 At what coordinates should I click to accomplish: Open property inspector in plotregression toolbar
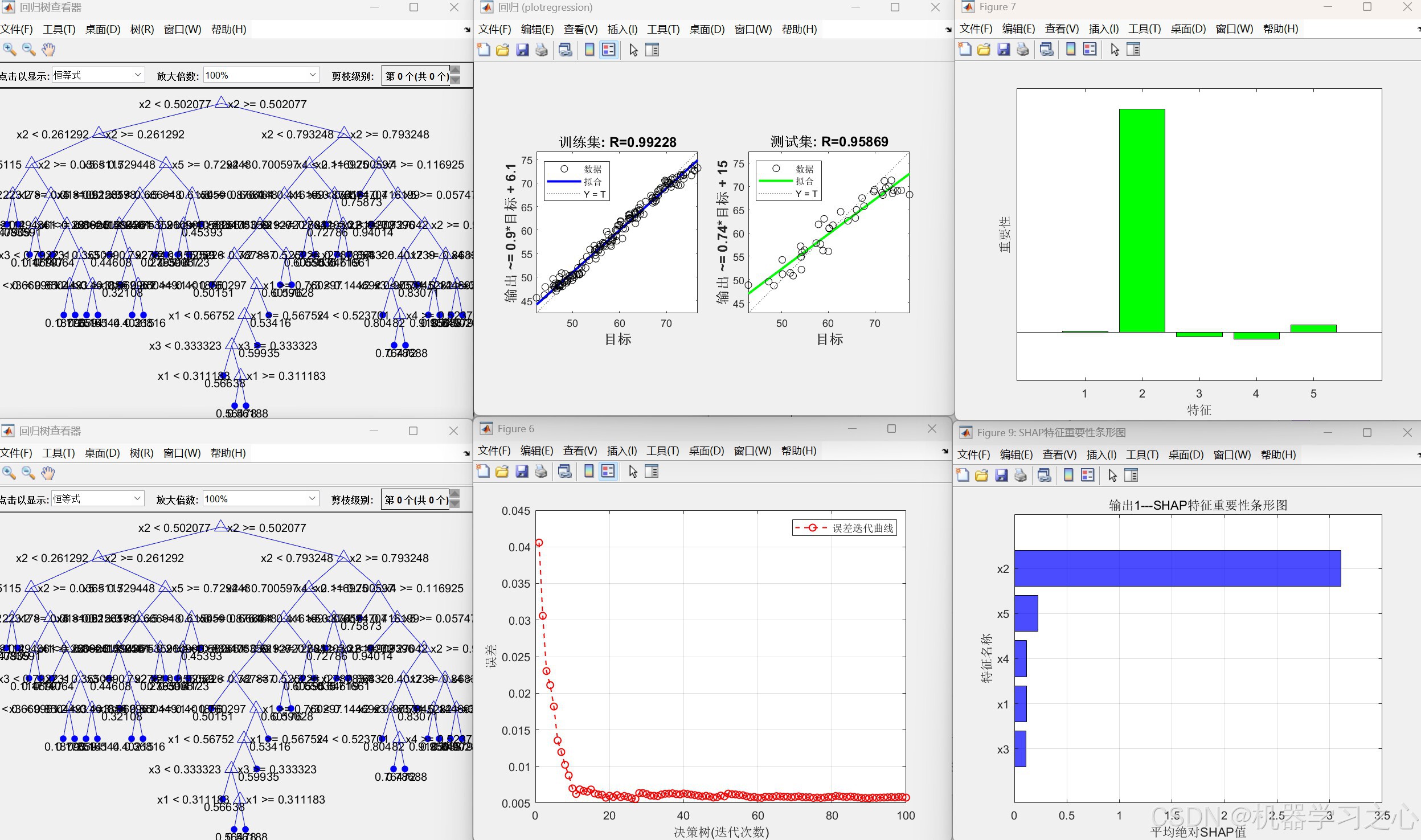(x=652, y=50)
